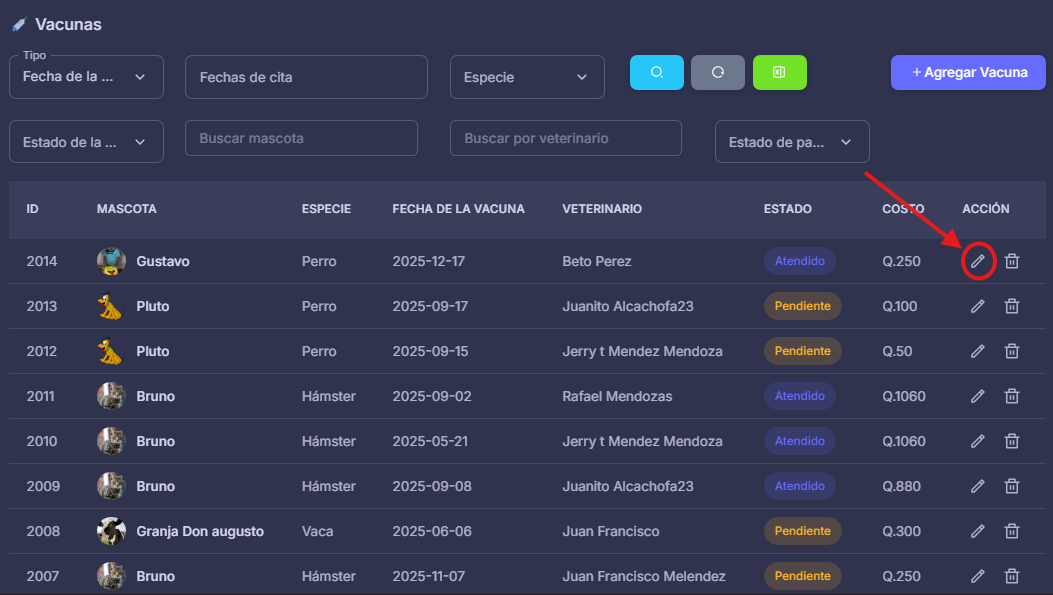The image size is (1053, 595).
Task: Click the Agregar Vacuna button
Action: [x=969, y=72]
